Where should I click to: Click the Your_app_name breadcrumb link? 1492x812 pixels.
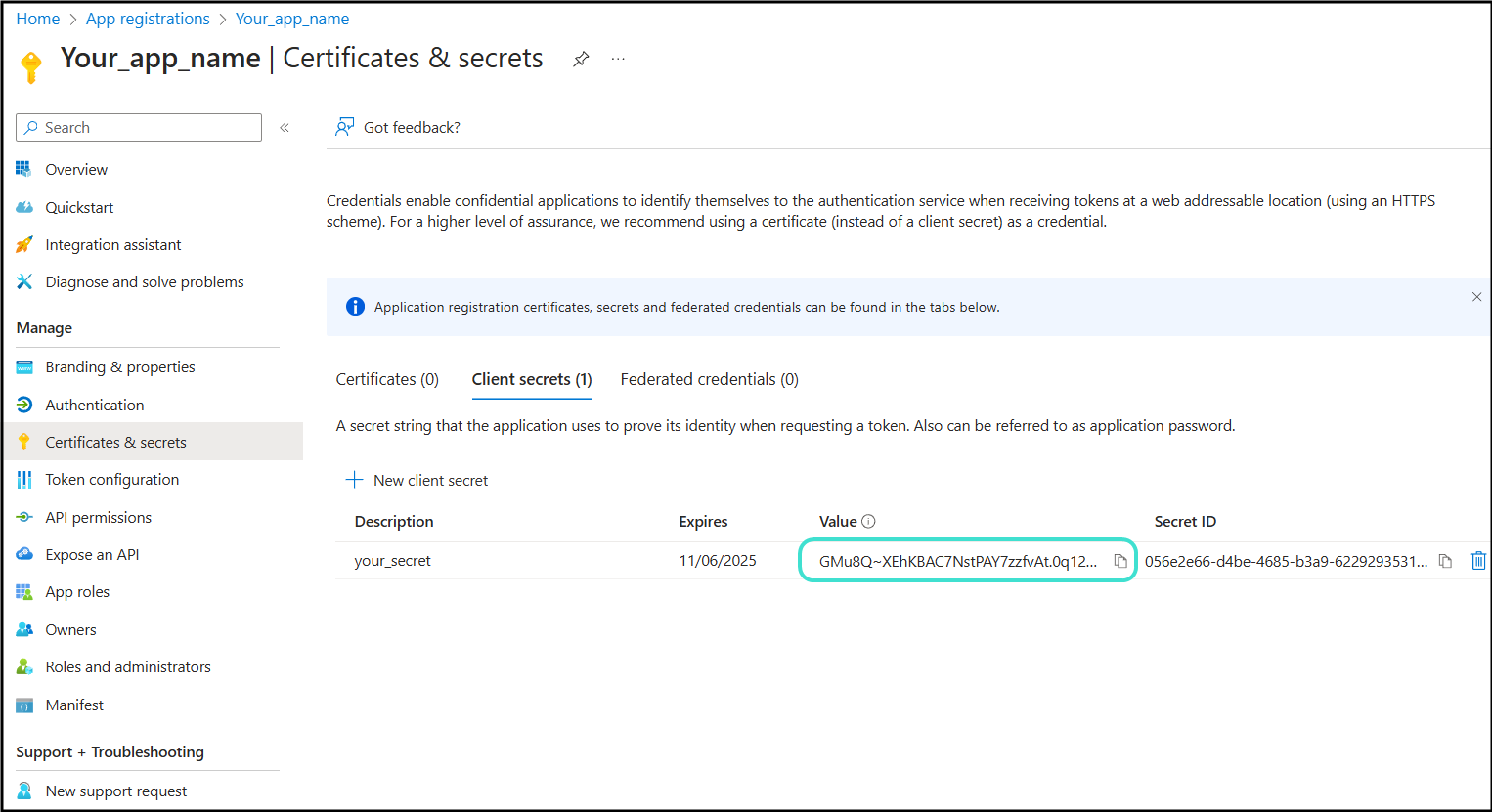[x=292, y=19]
